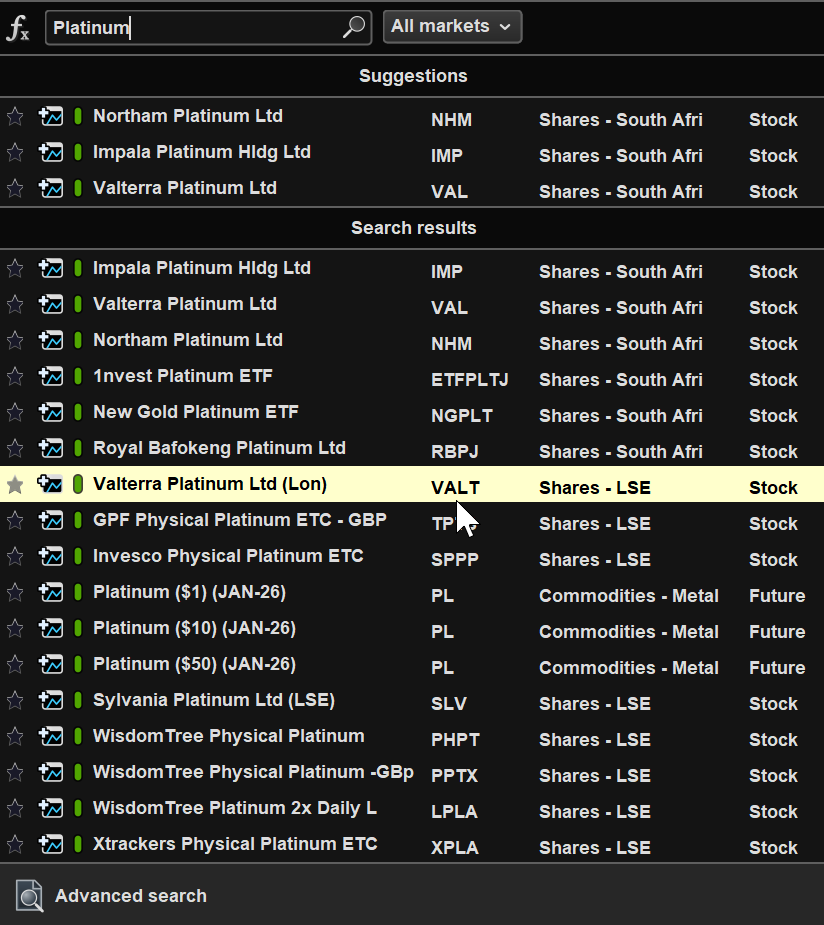Select GPF Physical Platinum ETC - GBP

coord(412,520)
